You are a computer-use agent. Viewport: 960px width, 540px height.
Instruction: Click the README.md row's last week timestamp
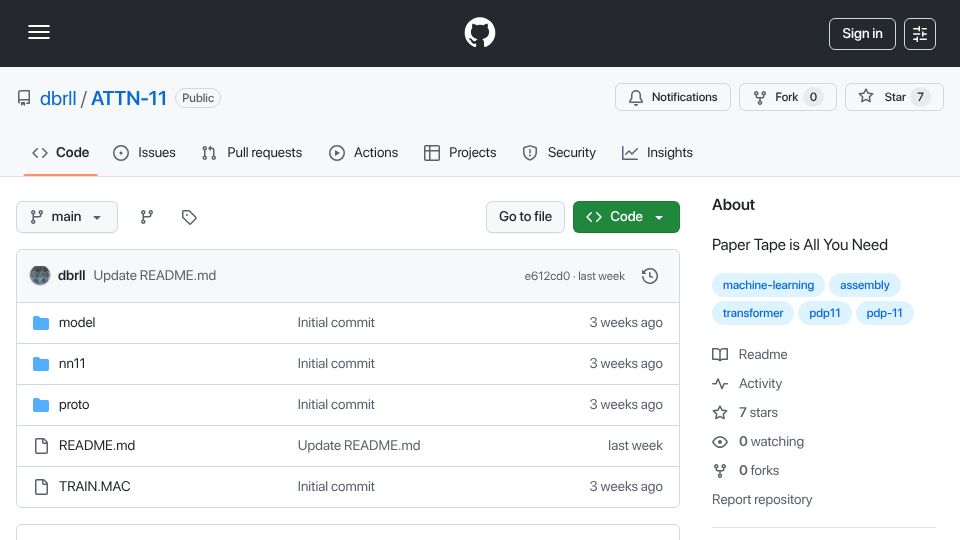(635, 446)
